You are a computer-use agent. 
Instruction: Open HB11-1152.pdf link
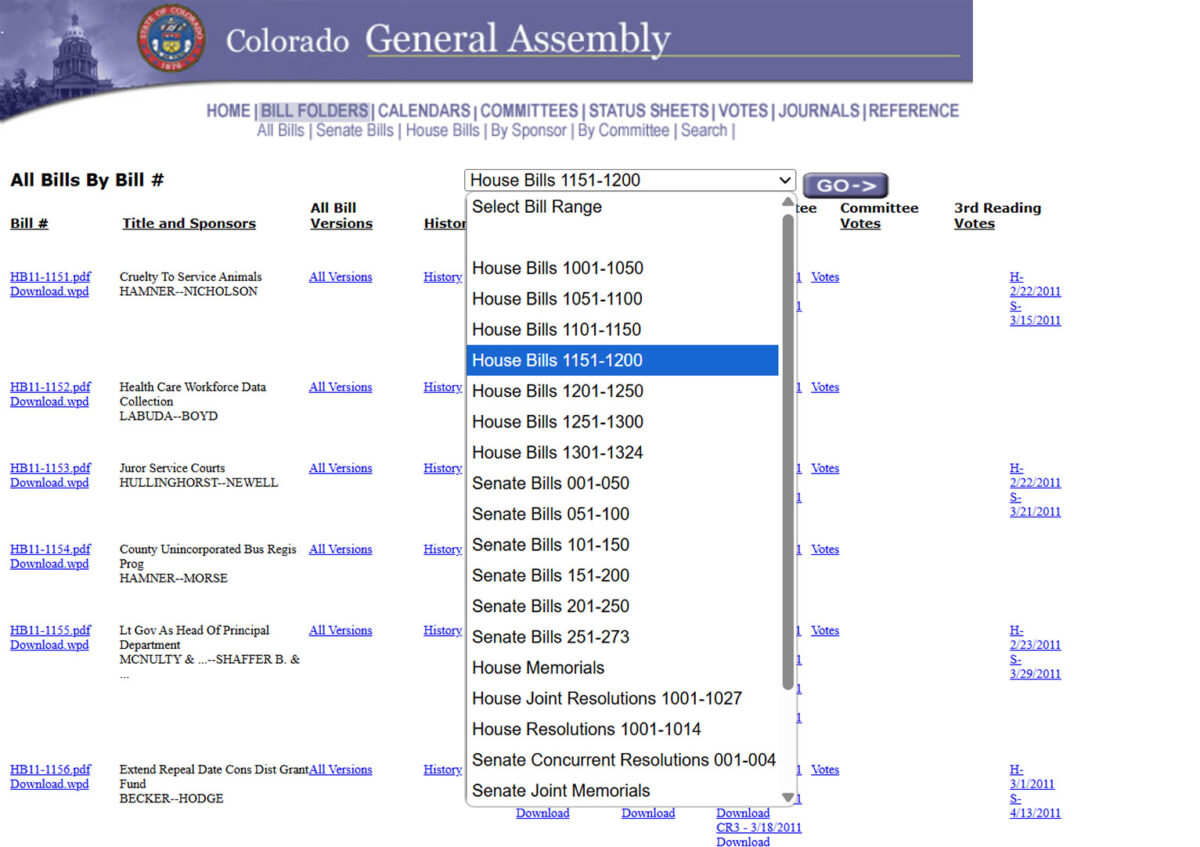(x=50, y=387)
